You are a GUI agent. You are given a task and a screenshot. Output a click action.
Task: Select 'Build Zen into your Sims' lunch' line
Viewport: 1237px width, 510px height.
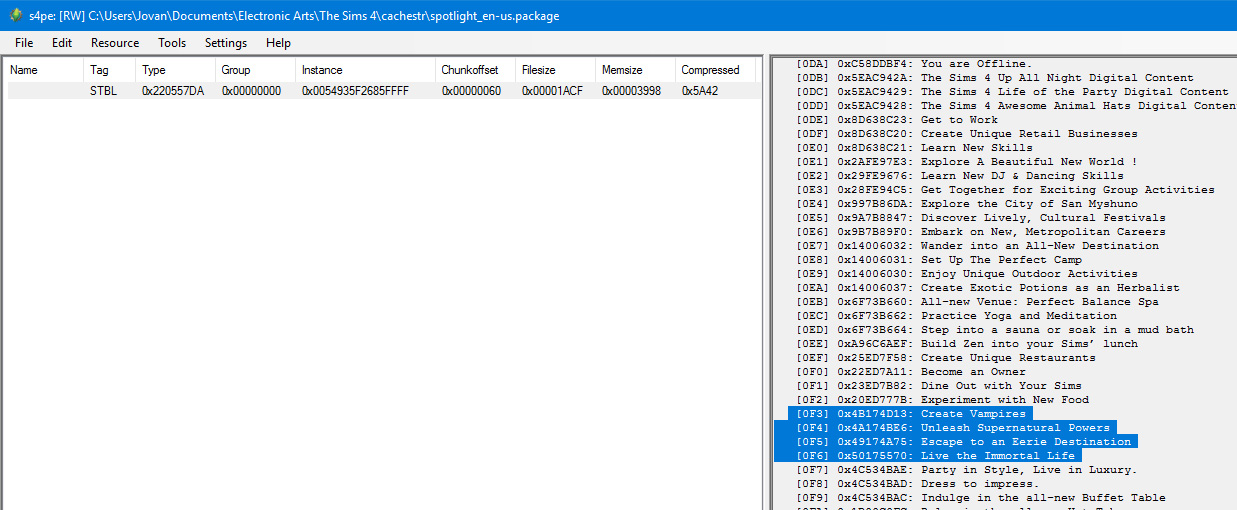(967, 344)
